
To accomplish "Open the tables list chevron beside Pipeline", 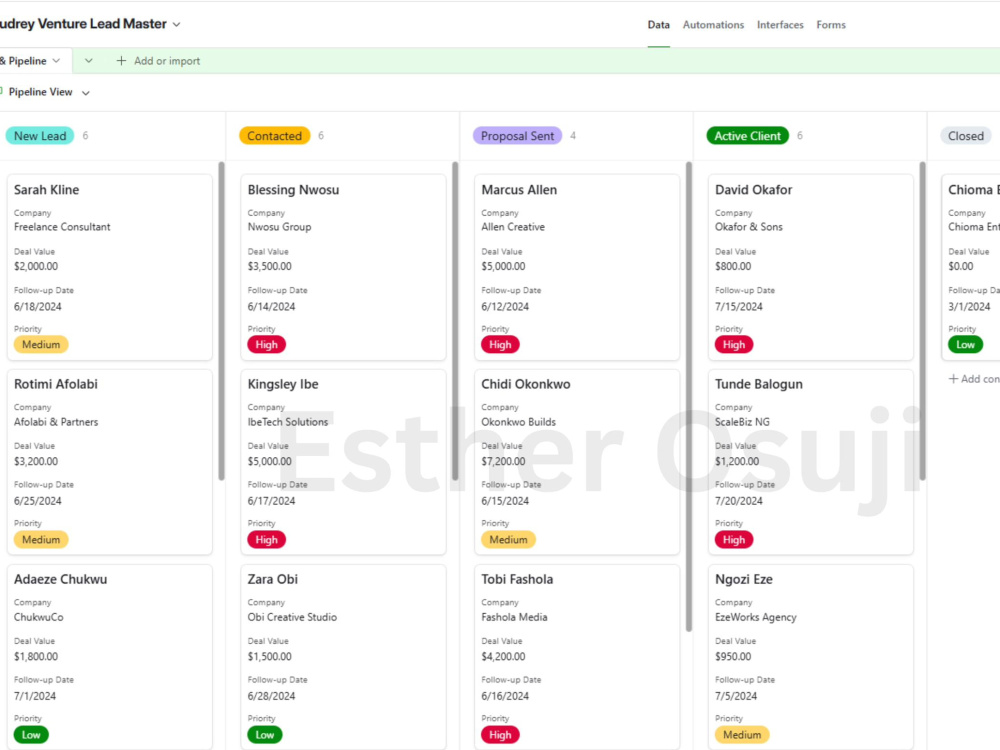I will [x=89, y=61].
